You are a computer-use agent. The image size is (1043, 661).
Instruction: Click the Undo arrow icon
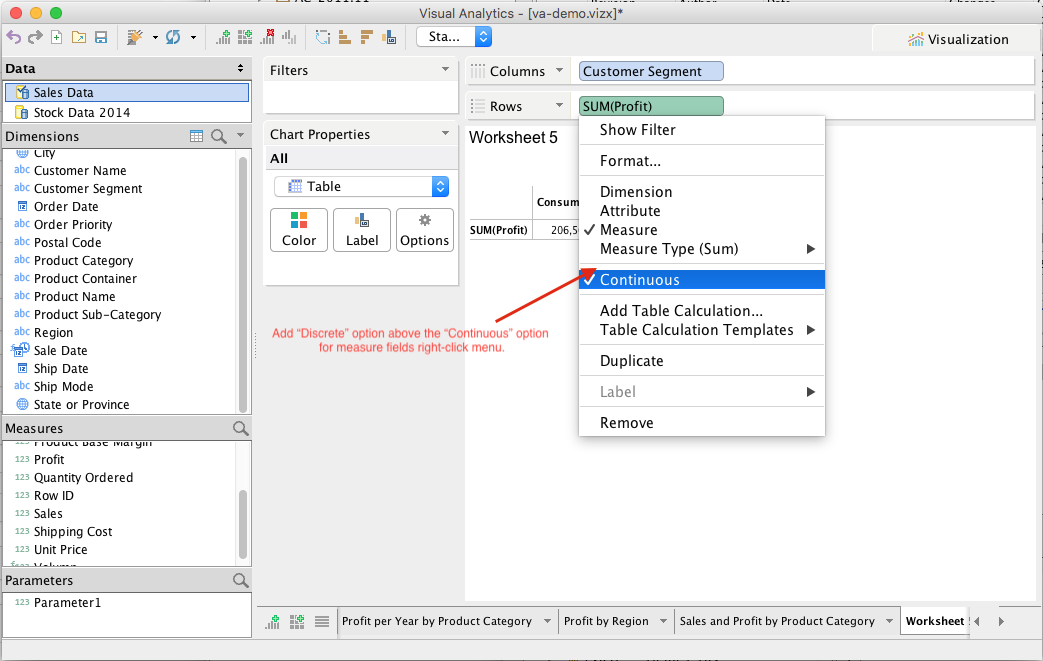(x=13, y=37)
